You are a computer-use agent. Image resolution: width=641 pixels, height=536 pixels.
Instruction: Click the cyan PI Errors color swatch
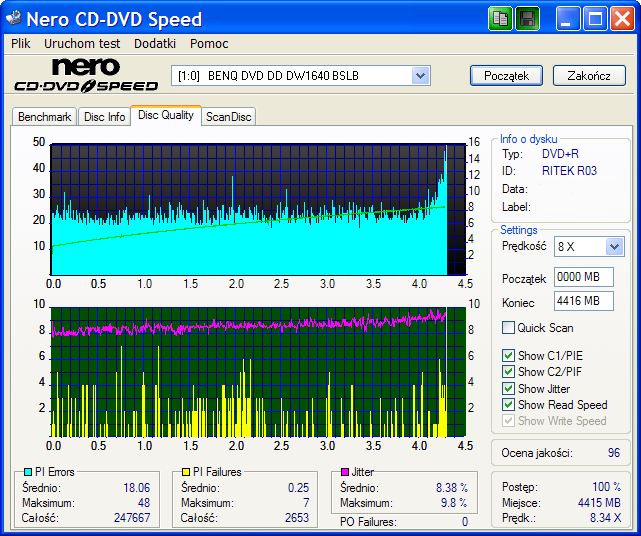pos(28,472)
